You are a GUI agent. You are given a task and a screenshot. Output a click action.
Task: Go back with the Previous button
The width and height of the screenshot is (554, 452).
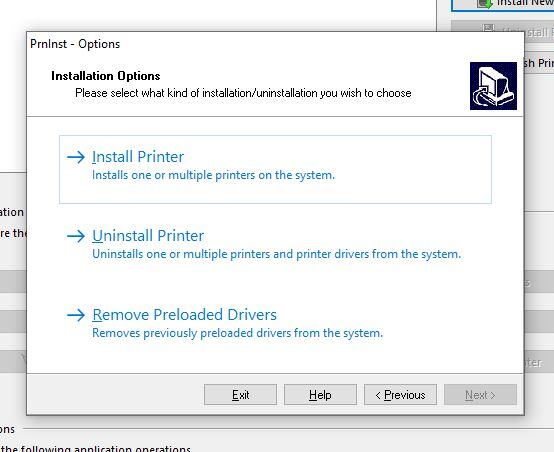(x=400, y=394)
